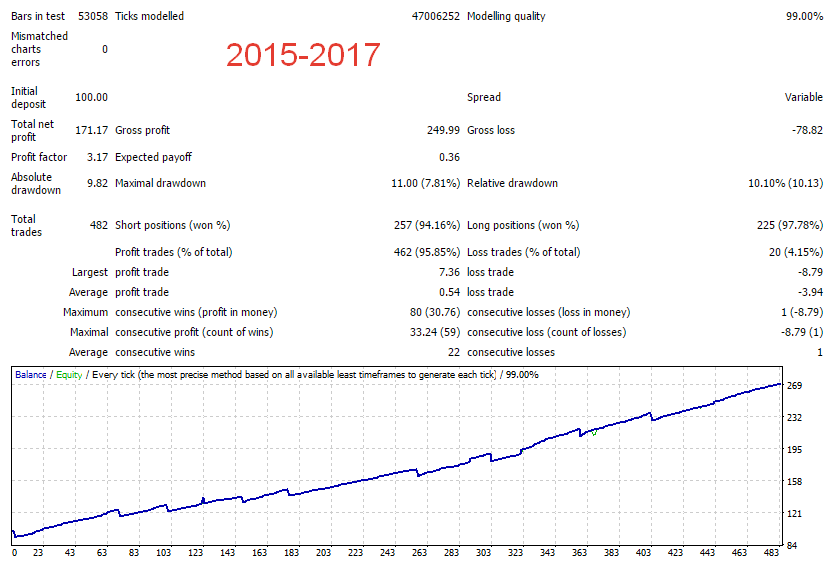Select the Profit factor value 3.17
Screen dimensions: 838x561
[97, 158]
